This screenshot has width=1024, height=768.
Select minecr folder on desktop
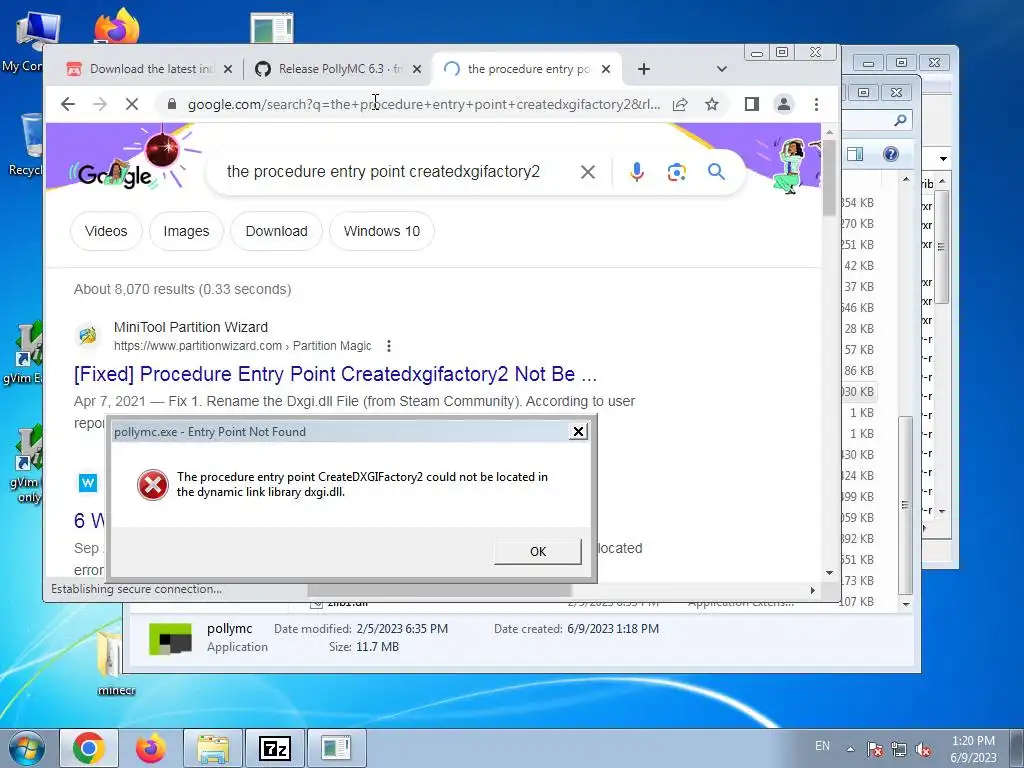[115, 663]
